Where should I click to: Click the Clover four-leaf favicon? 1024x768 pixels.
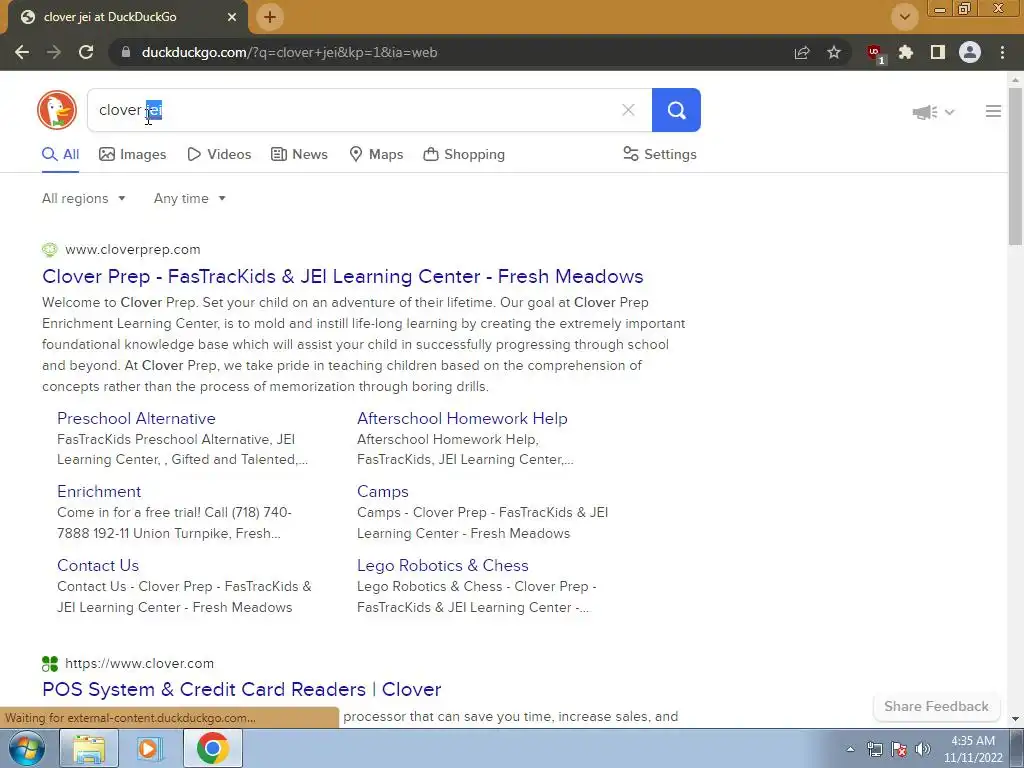[x=50, y=664]
